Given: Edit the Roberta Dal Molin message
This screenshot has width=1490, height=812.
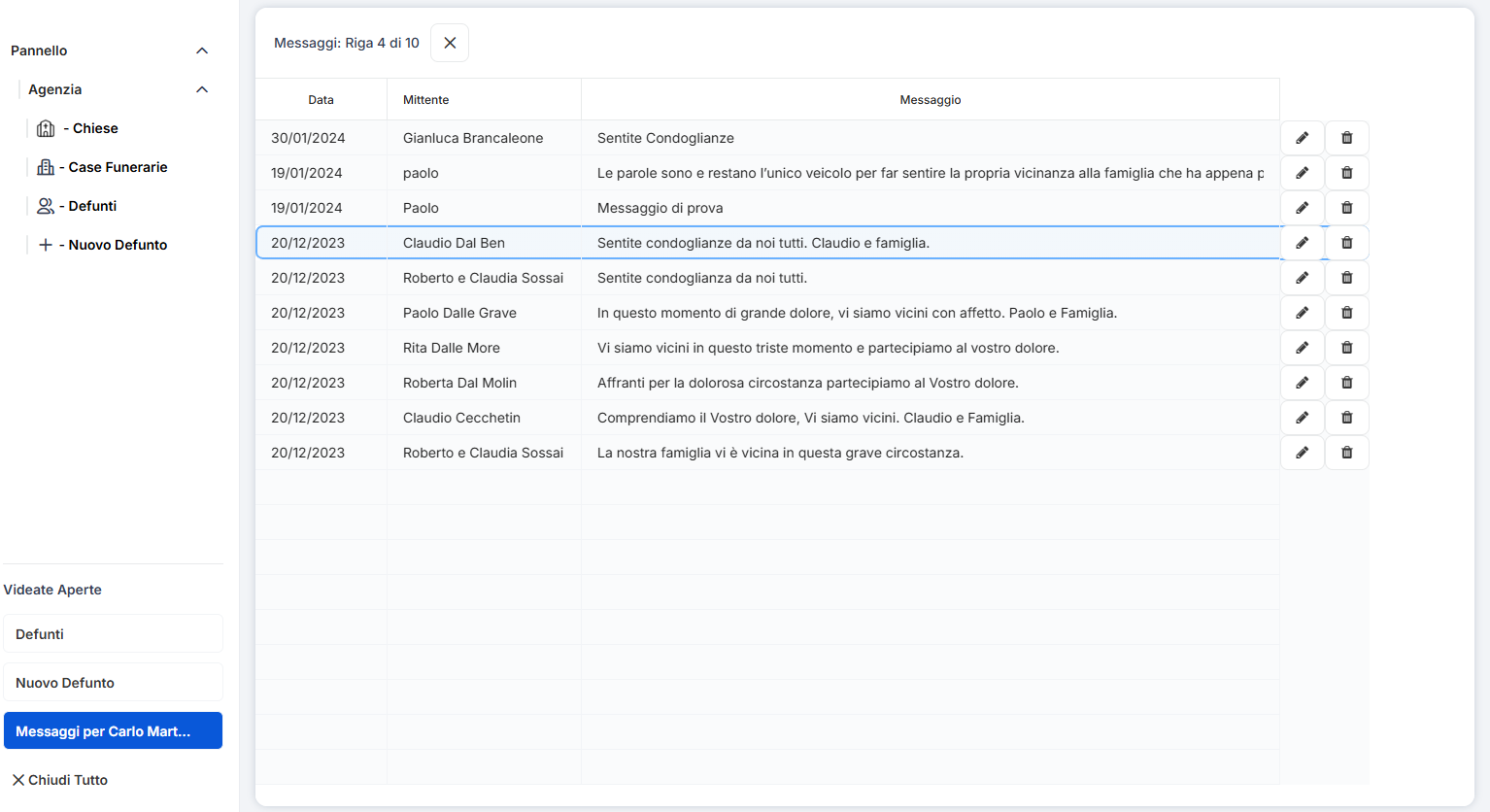Looking at the screenshot, I should coord(1302,383).
